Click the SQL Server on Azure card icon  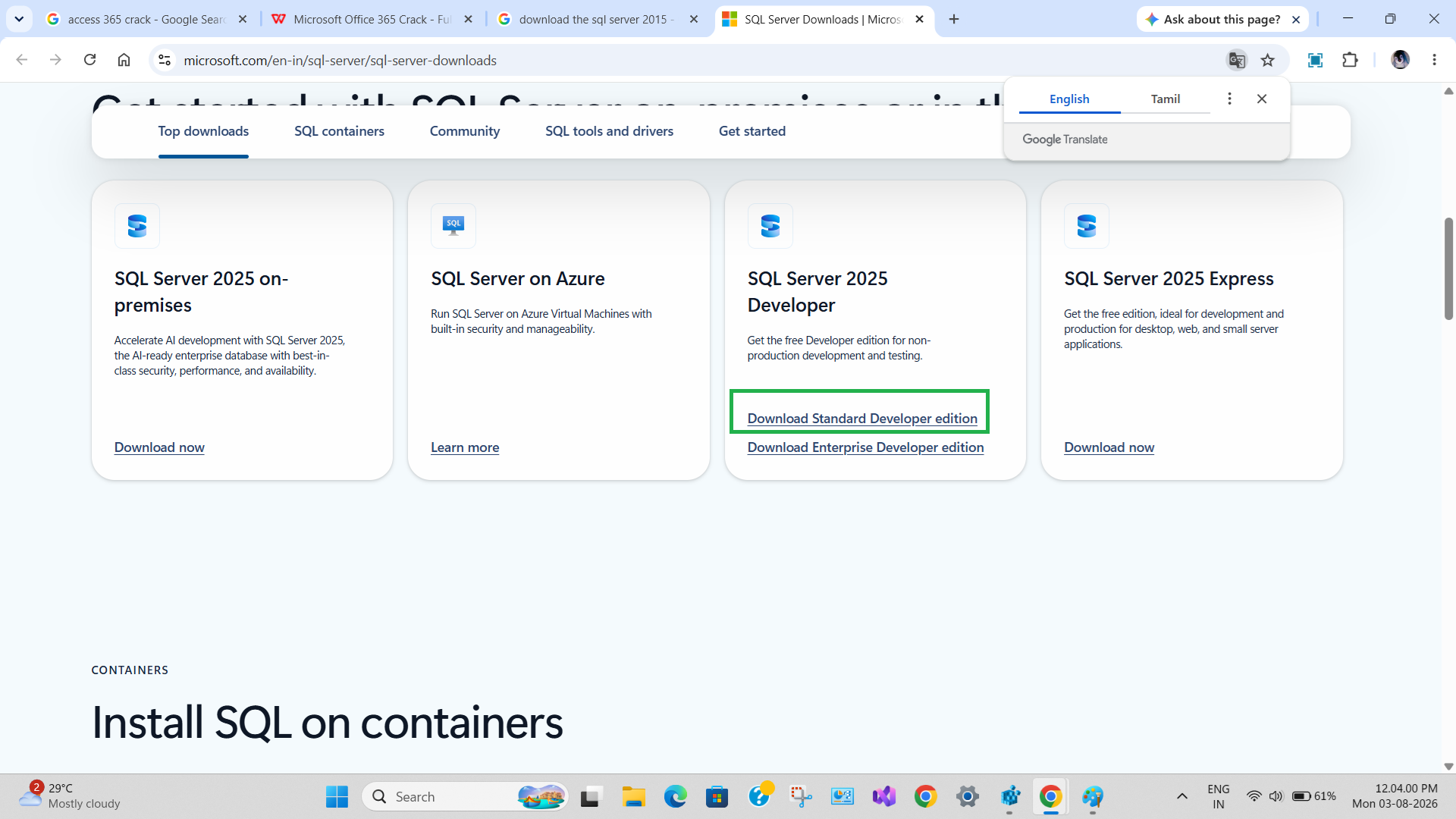coord(453,226)
